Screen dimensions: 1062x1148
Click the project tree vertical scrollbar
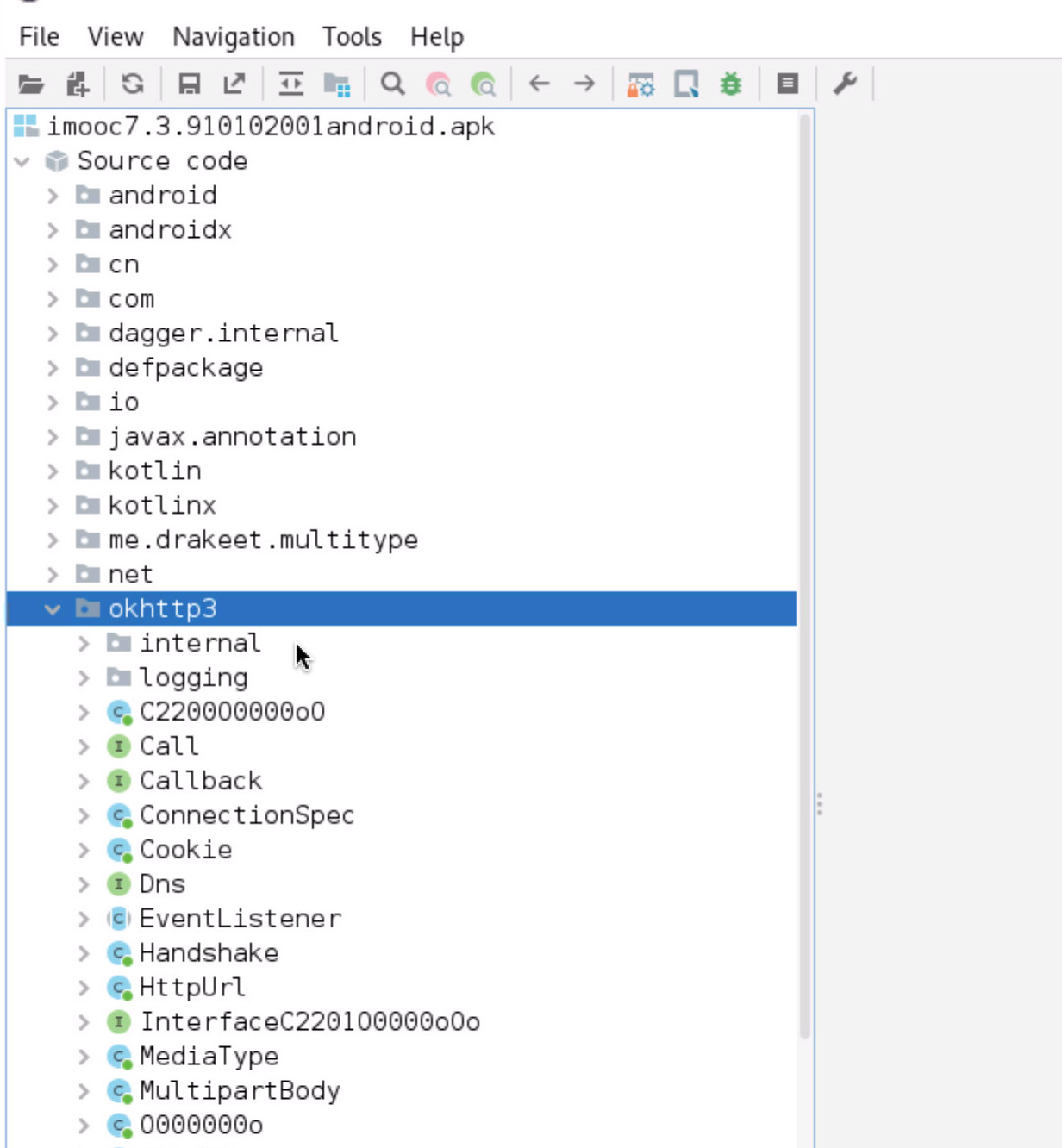[805, 576]
